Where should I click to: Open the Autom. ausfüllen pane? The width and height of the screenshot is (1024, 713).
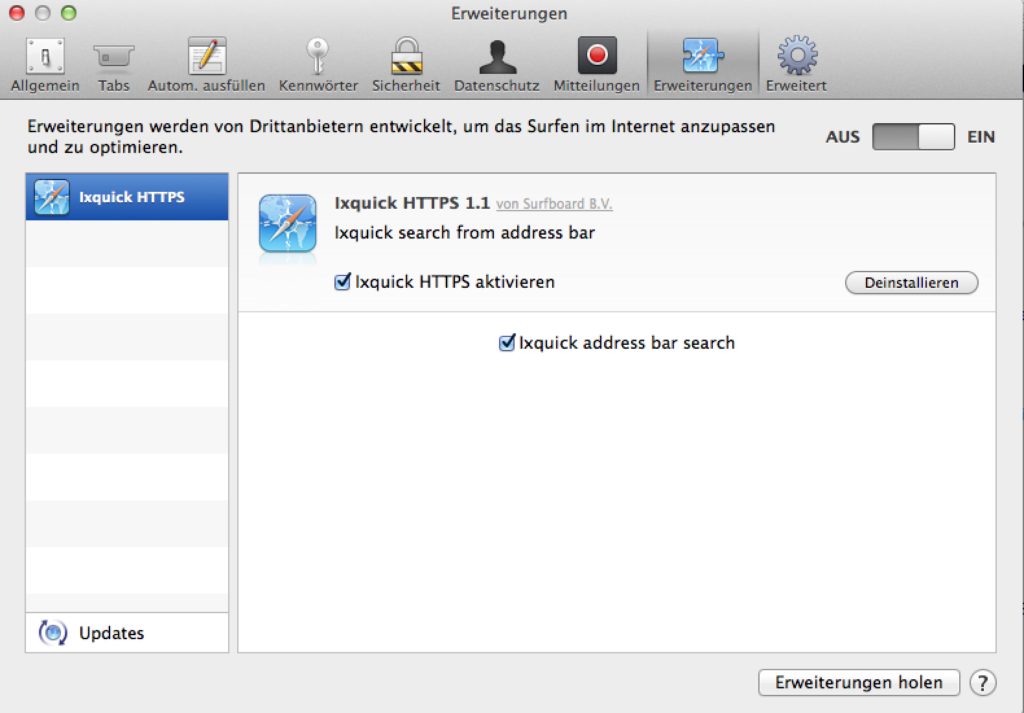click(x=206, y=65)
